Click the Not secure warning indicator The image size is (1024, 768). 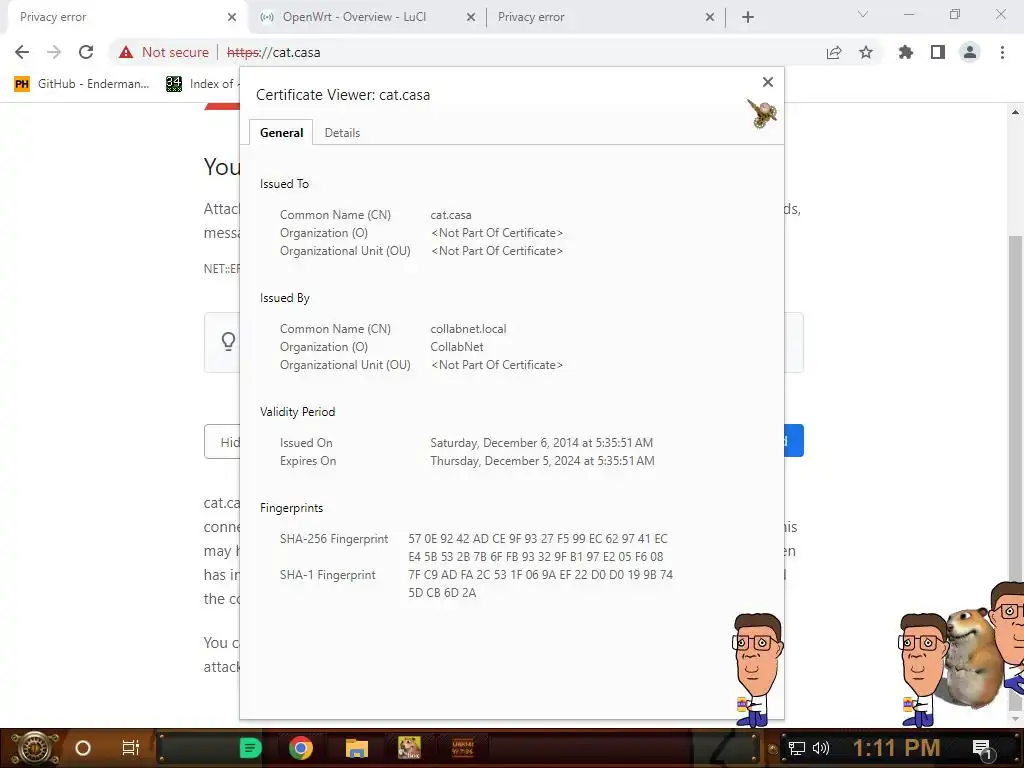pos(164,52)
